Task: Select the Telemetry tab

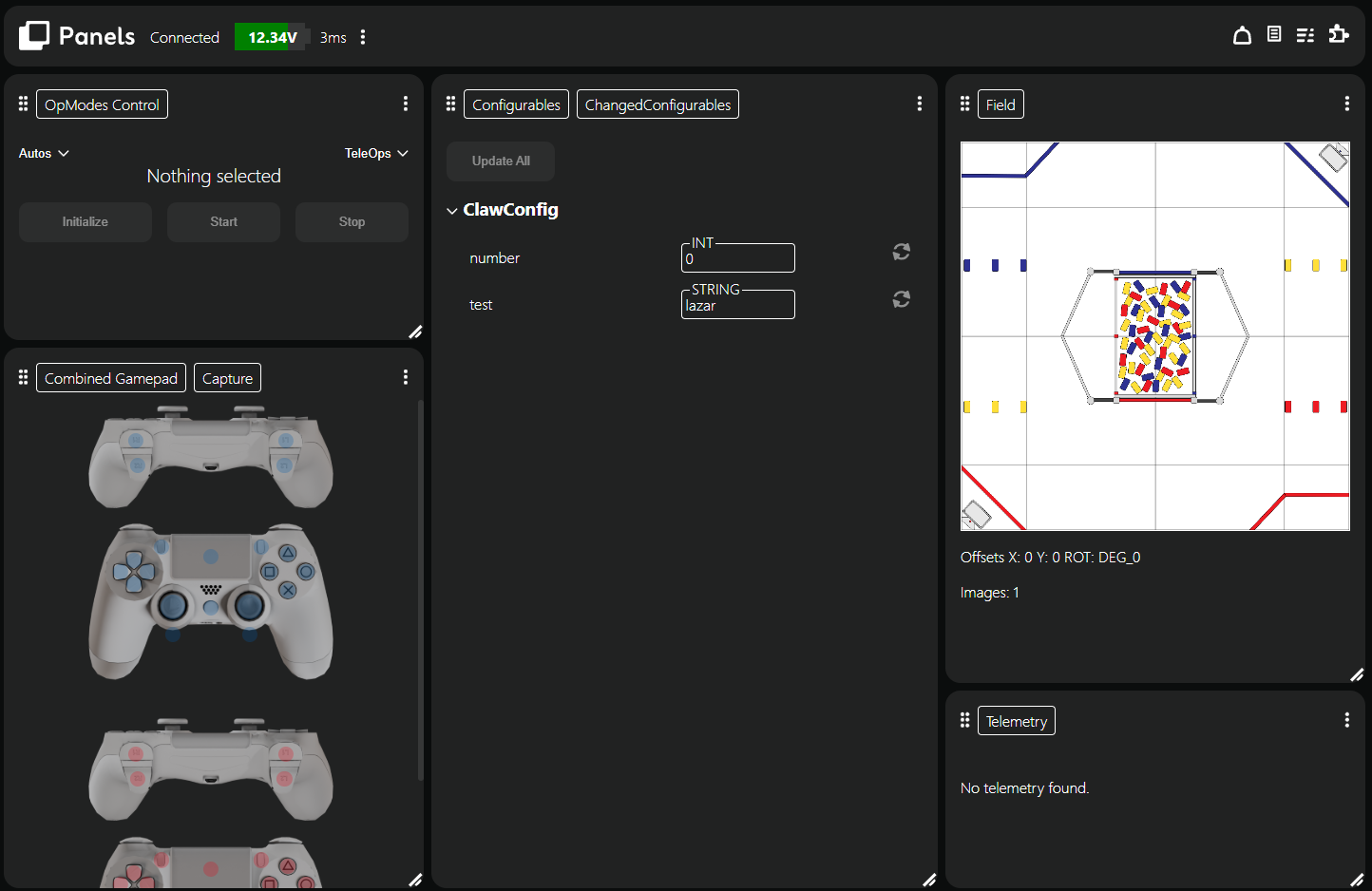Action: 1017,721
